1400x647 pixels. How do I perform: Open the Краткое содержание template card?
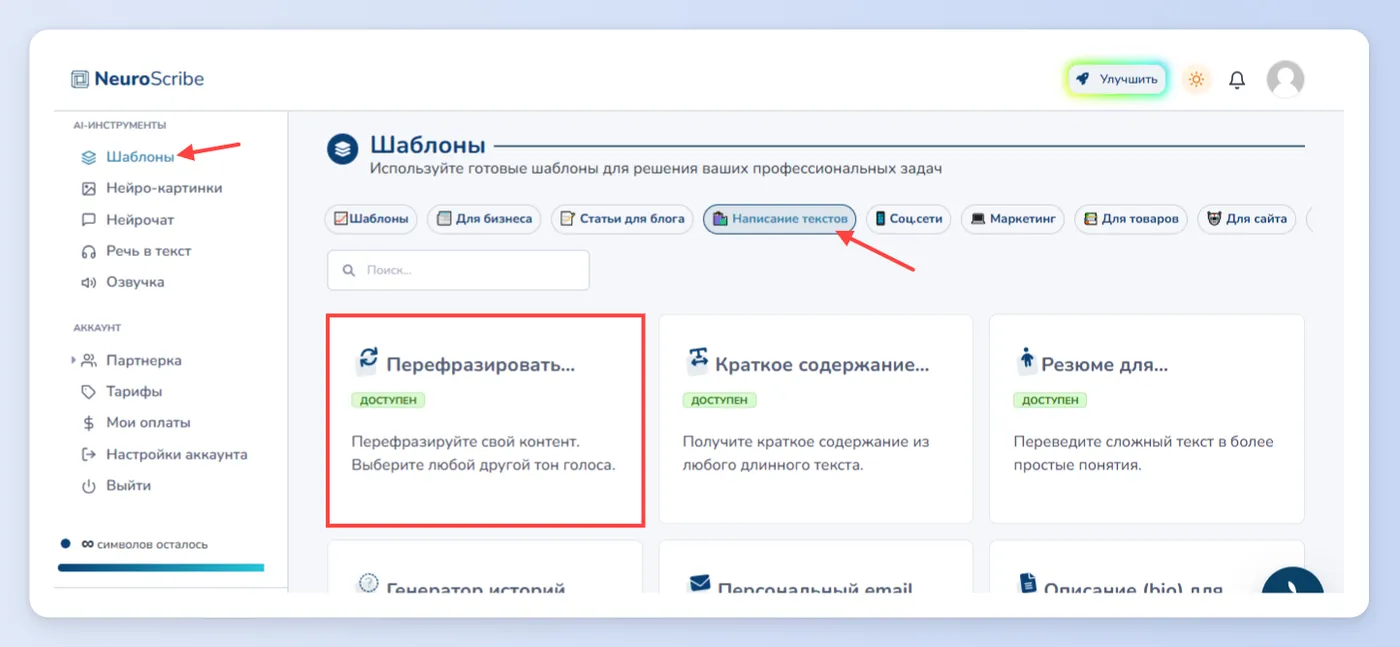tap(816, 419)
